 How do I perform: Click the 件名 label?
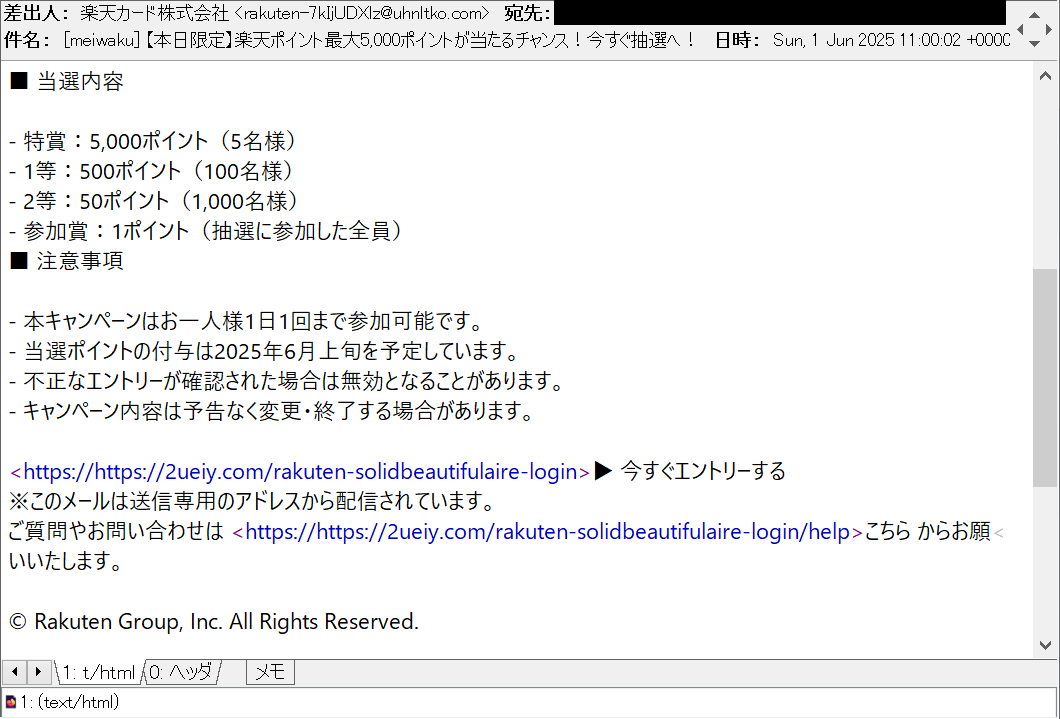(x=27, y=40)
